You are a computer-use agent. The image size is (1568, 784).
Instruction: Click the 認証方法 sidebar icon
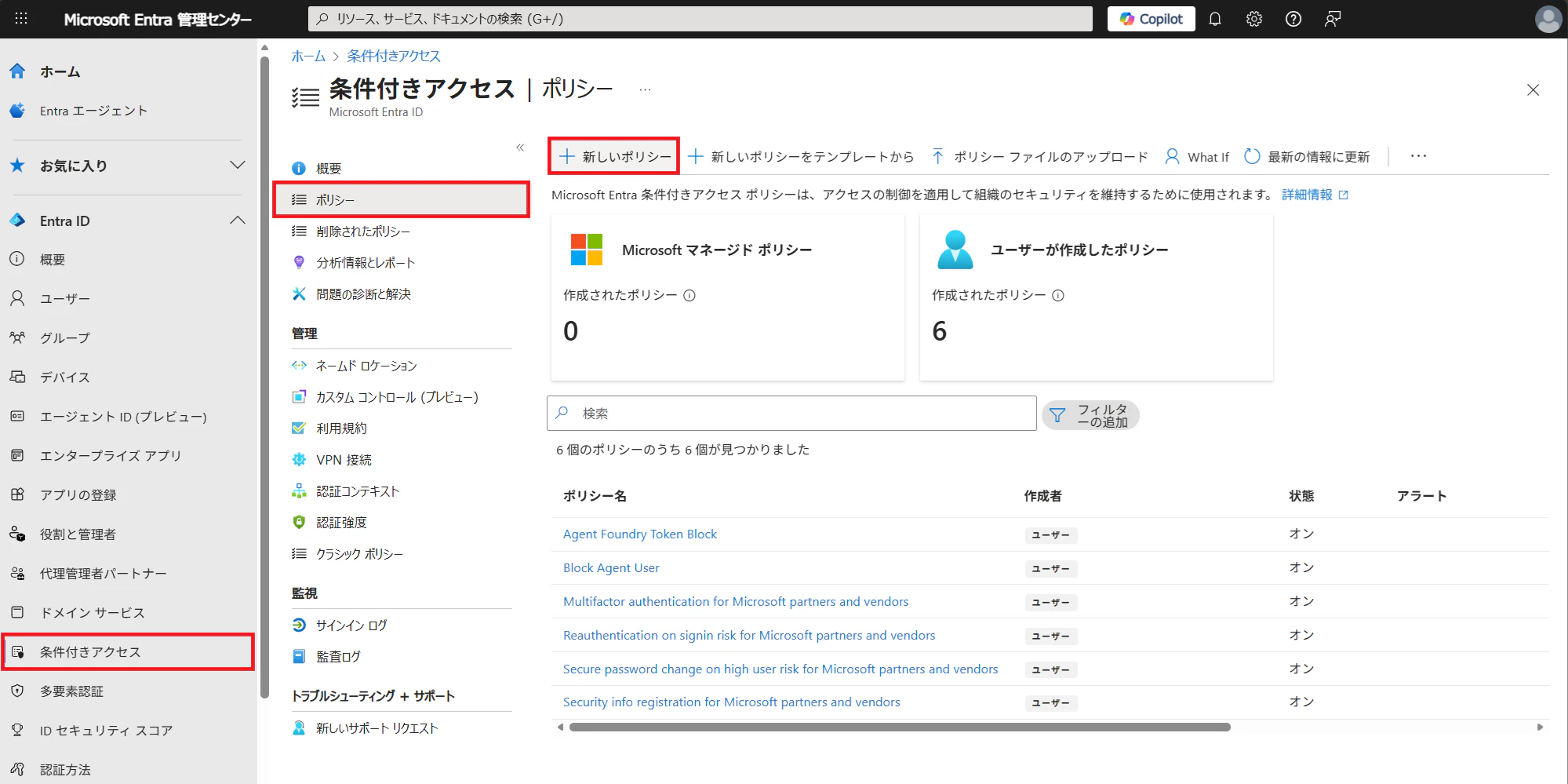click(x=17, y=769)
